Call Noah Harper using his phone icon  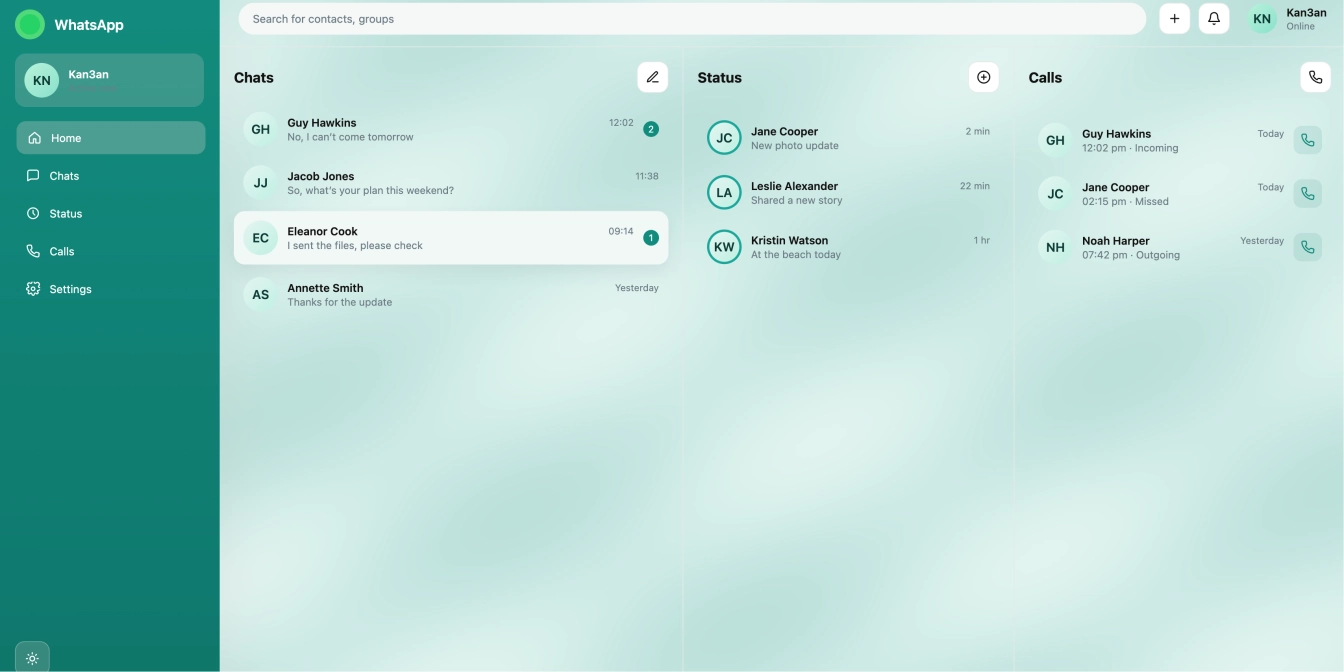click(x=1307, y=246)
